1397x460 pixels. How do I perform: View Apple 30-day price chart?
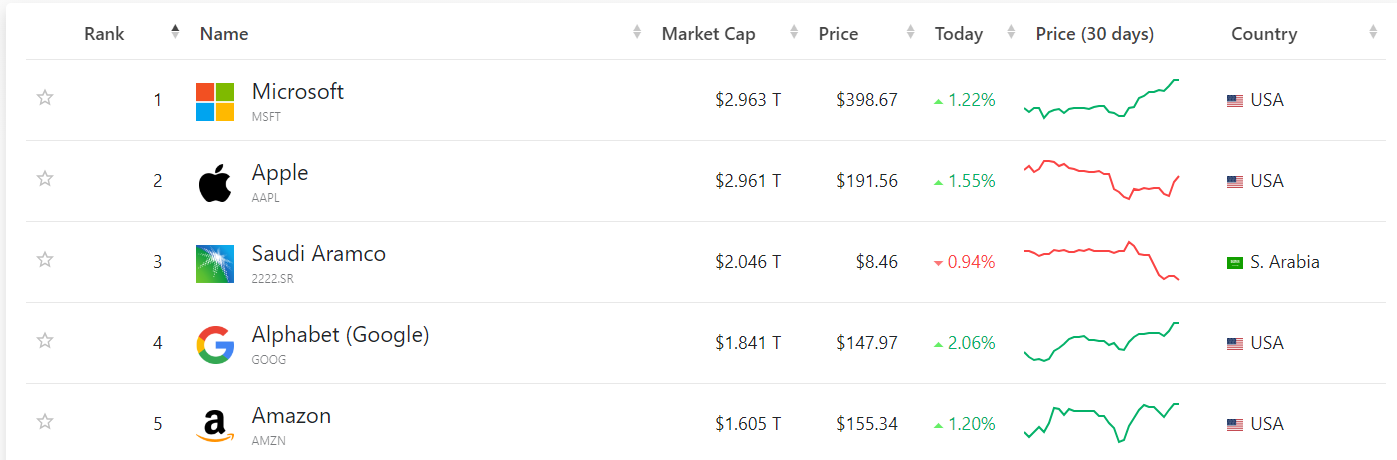point(1102,180)
